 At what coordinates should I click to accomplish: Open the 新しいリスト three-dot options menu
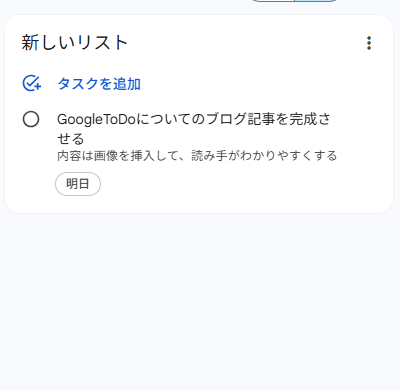(369, 43)
